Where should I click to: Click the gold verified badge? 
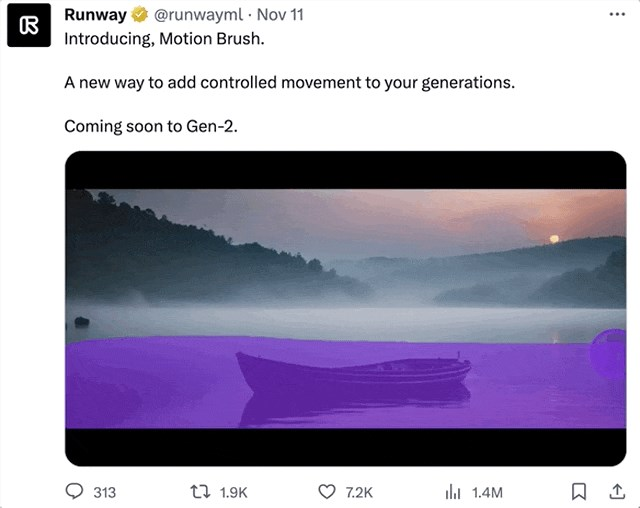(141, 16)
